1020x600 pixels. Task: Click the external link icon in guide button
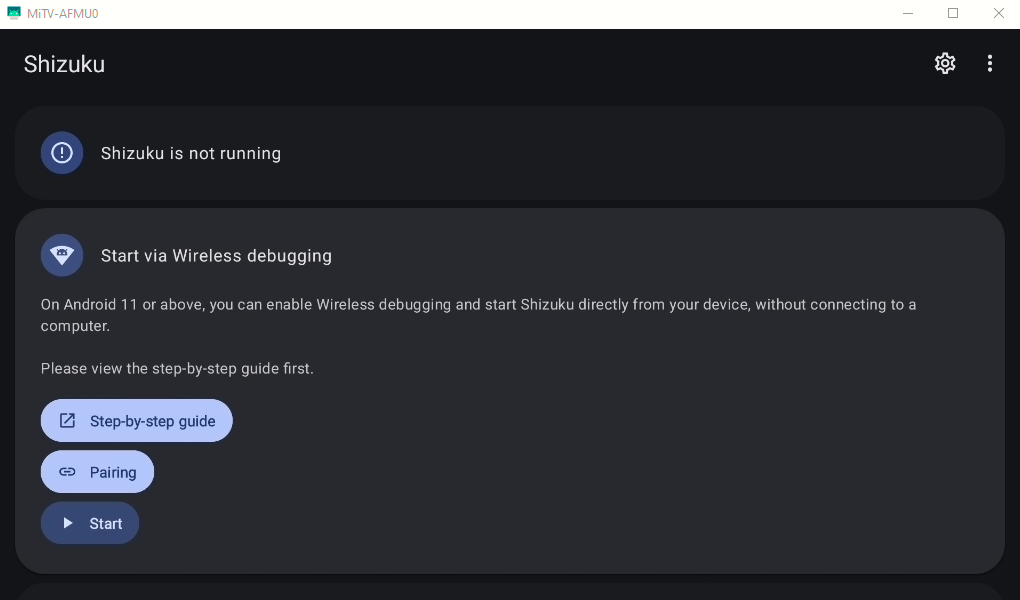pos(68,420)
